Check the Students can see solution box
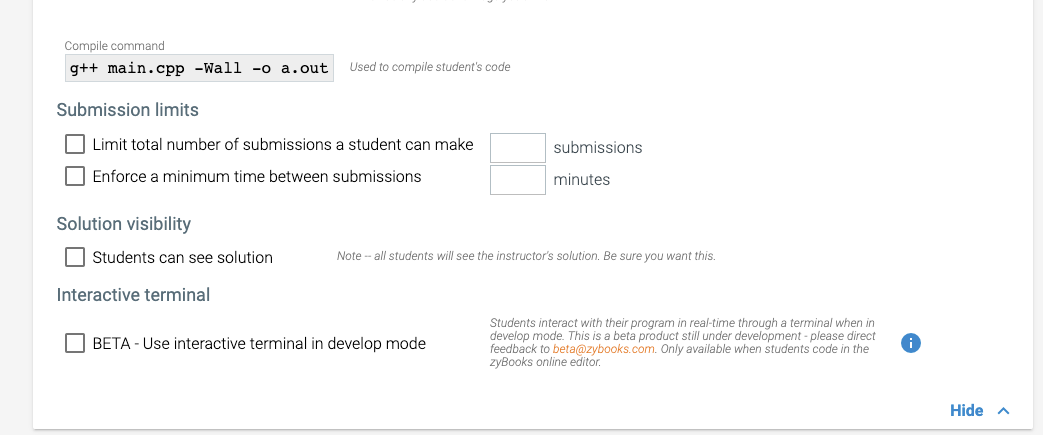The height and width of the screenshot is (435, 1043). 75,257
